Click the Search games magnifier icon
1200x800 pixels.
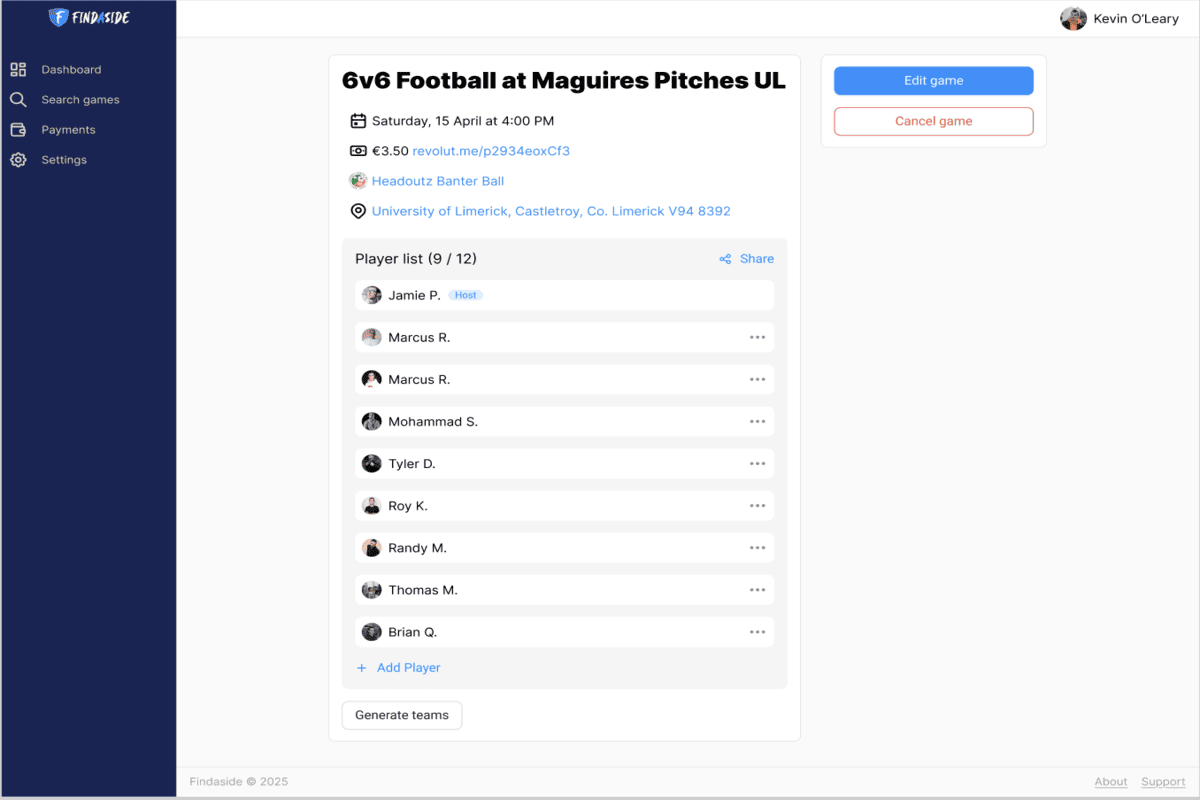click(x=18, y=100)
